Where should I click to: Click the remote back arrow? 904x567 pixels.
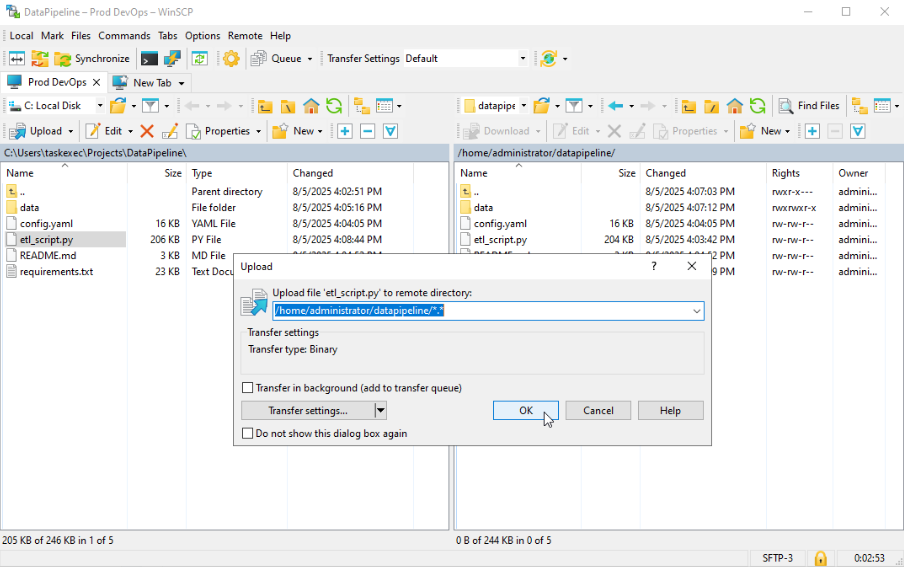pos(616,106)
